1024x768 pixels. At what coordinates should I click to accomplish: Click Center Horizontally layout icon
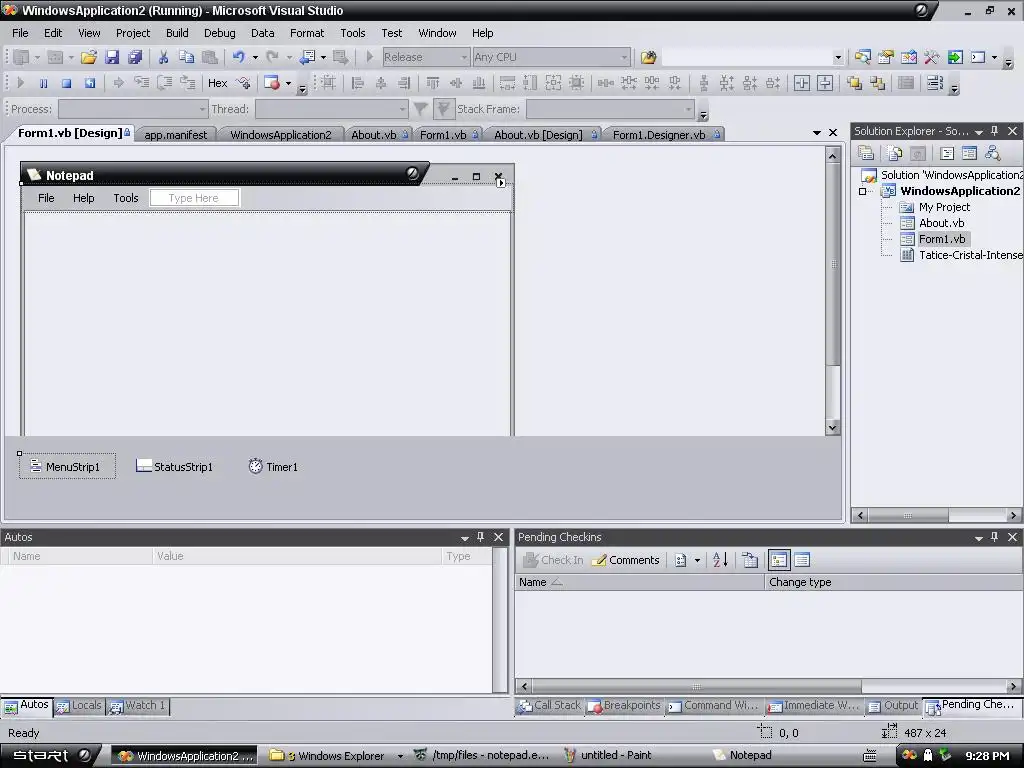802,83
